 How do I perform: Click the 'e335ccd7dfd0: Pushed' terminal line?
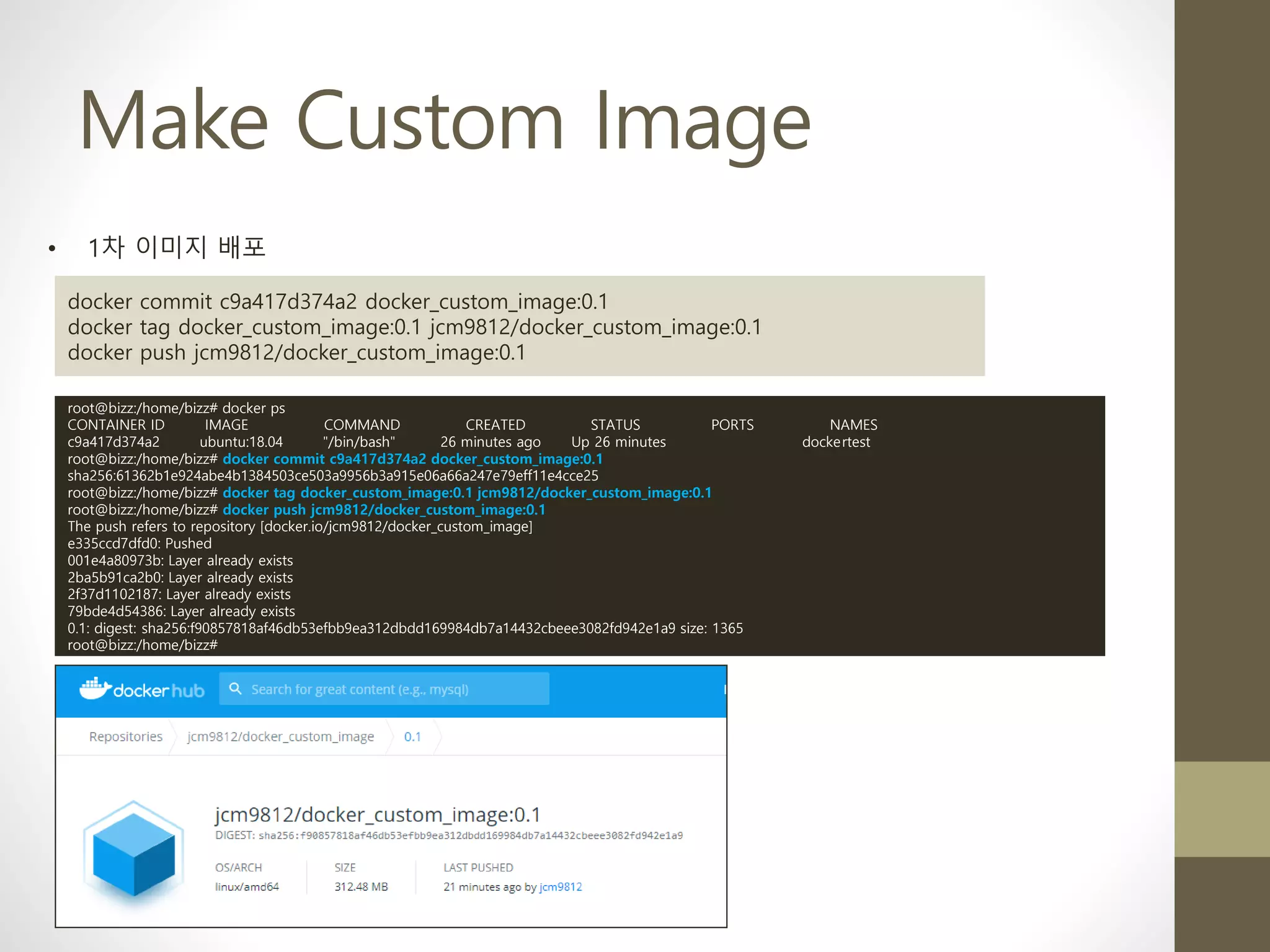(x=140, y=544)
